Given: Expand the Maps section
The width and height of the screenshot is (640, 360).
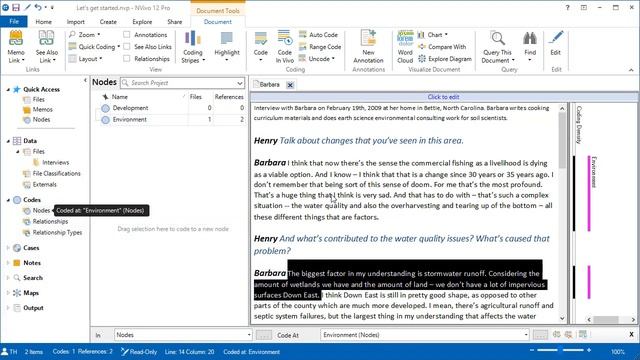Looking at the screenshot, I should click(x=8, y=293).
